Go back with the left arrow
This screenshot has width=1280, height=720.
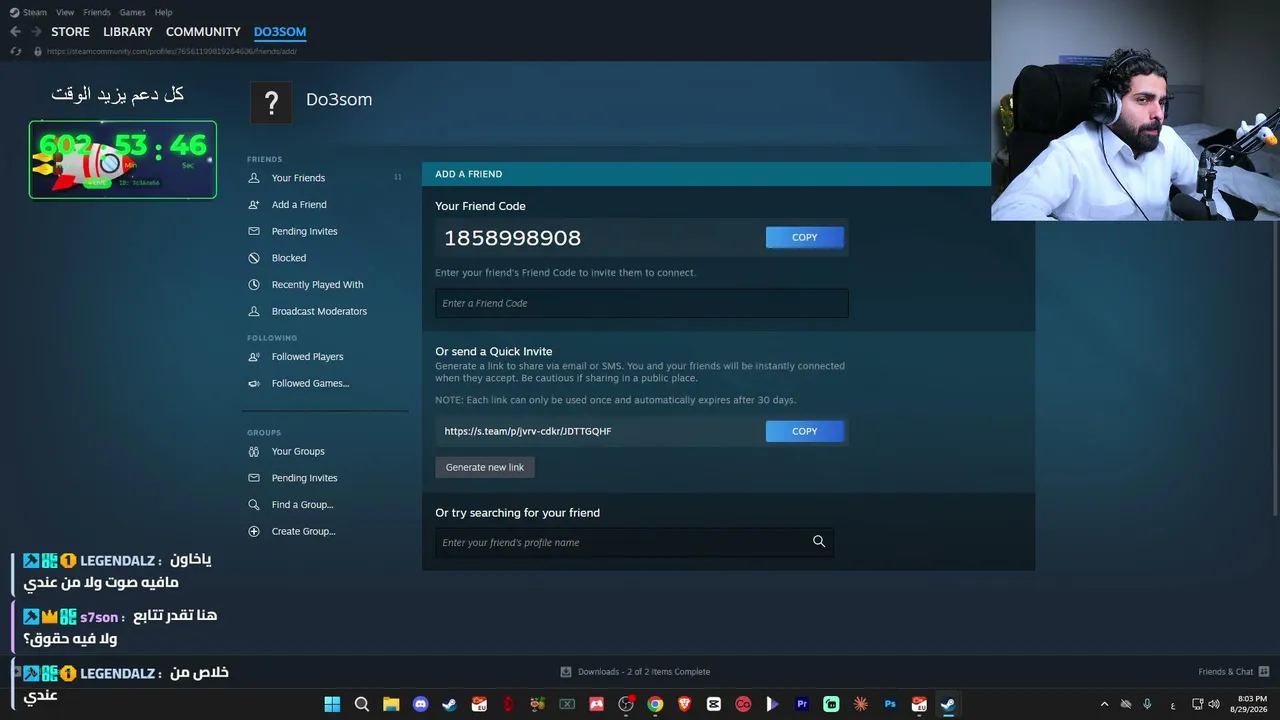pyautogui.click(x=15, y=32)
